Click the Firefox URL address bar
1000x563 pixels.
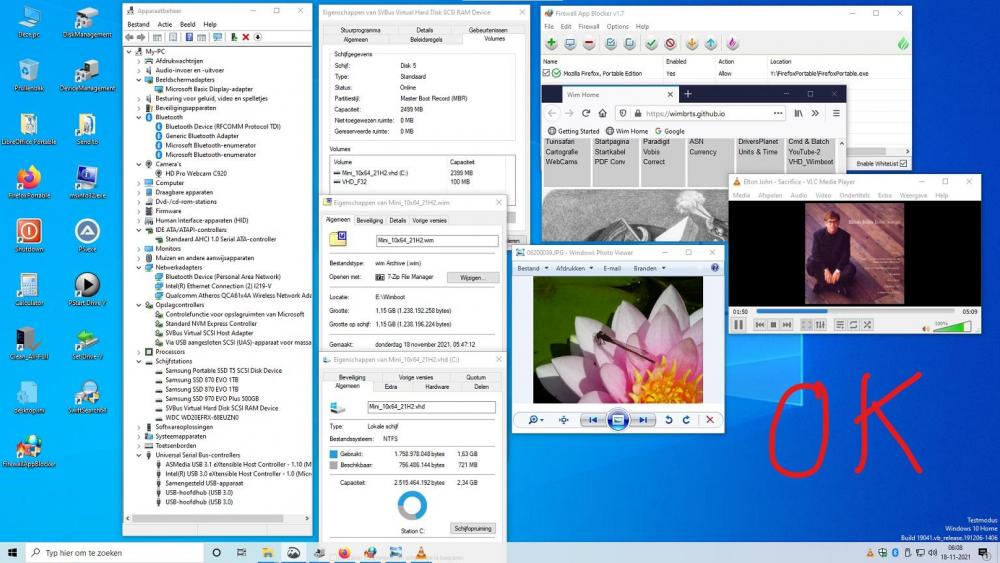[x=702, y=113]
